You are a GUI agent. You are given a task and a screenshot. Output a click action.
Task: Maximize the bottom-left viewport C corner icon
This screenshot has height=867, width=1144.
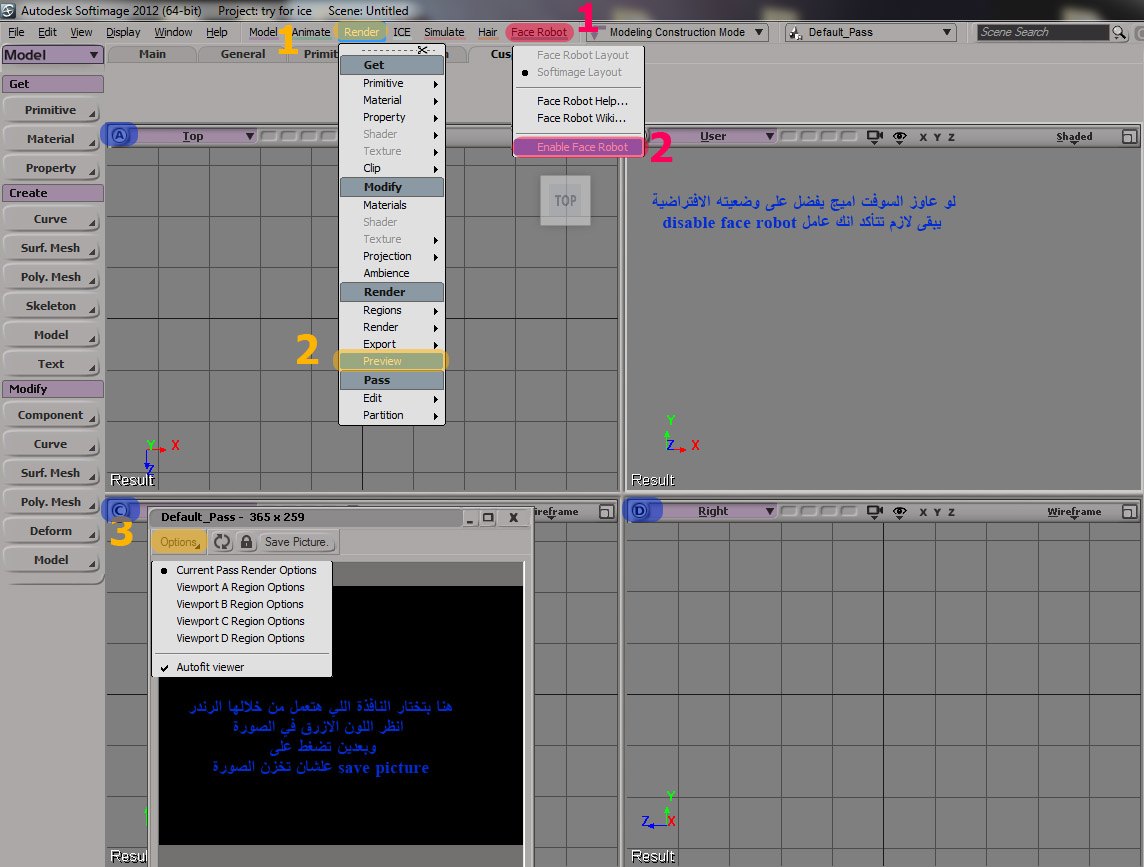[606, 512]
